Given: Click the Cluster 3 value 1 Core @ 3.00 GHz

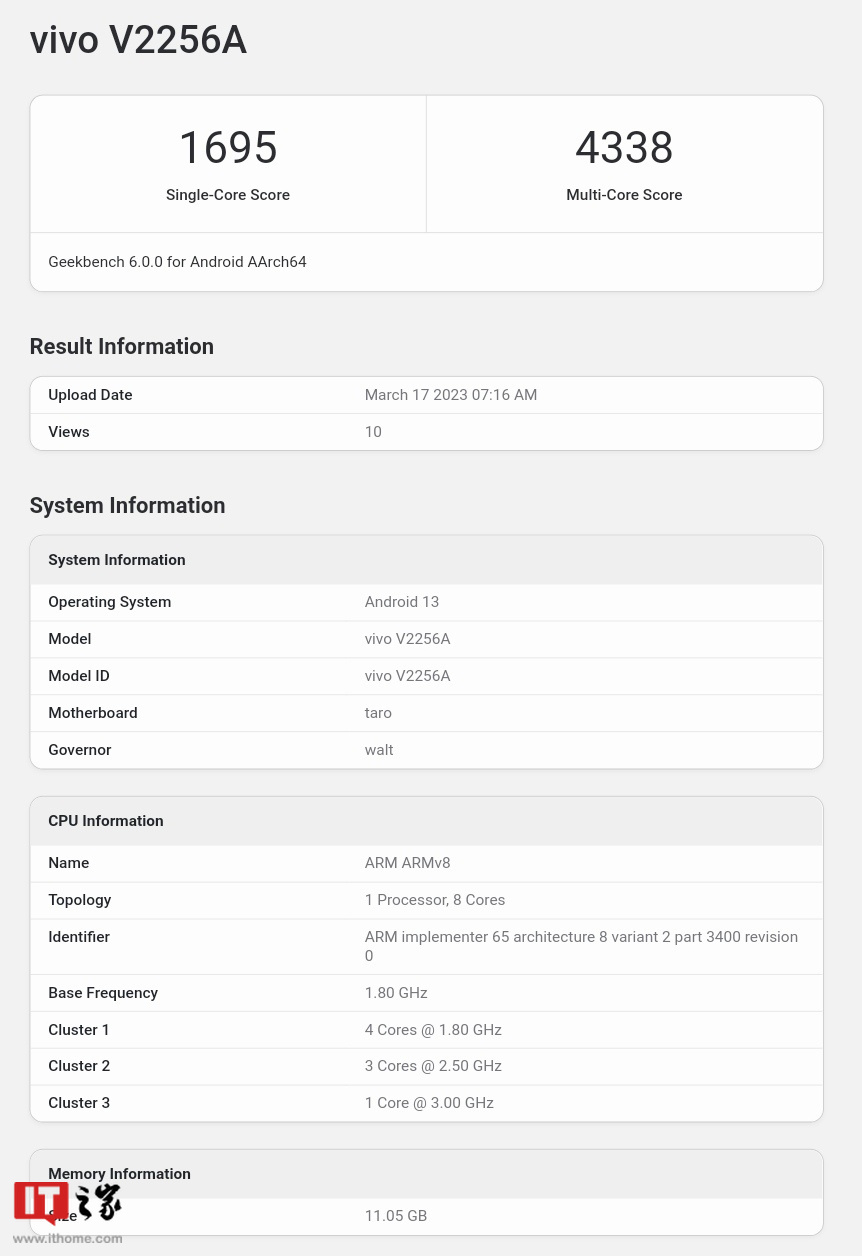Looking at the screenshot, I should [x=429, y=1103].
